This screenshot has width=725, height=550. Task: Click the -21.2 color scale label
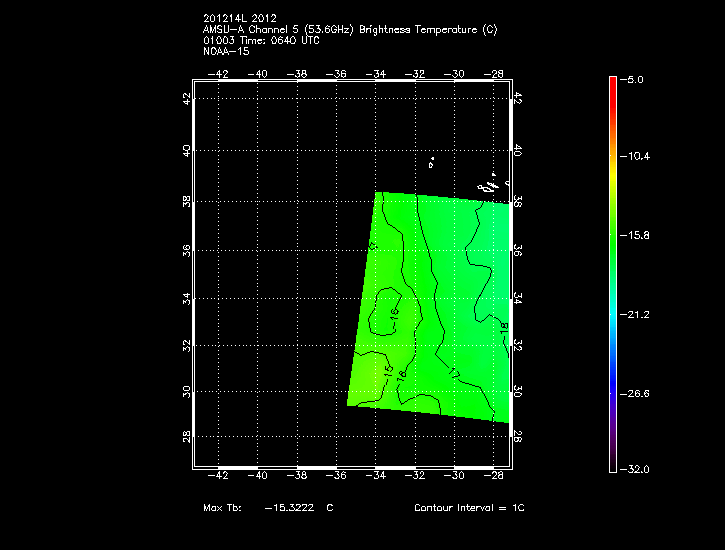pyautogui.click(x=639, y=315)
